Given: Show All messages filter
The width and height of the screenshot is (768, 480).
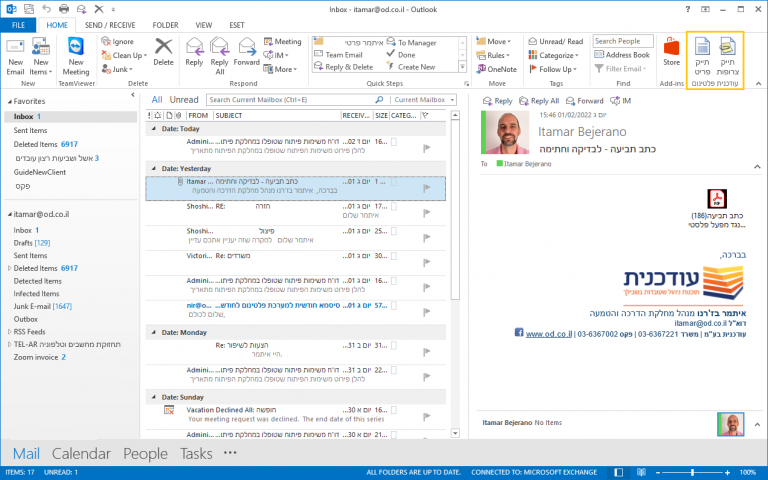Looking at the screenshot, I should (x=157, y=100).
